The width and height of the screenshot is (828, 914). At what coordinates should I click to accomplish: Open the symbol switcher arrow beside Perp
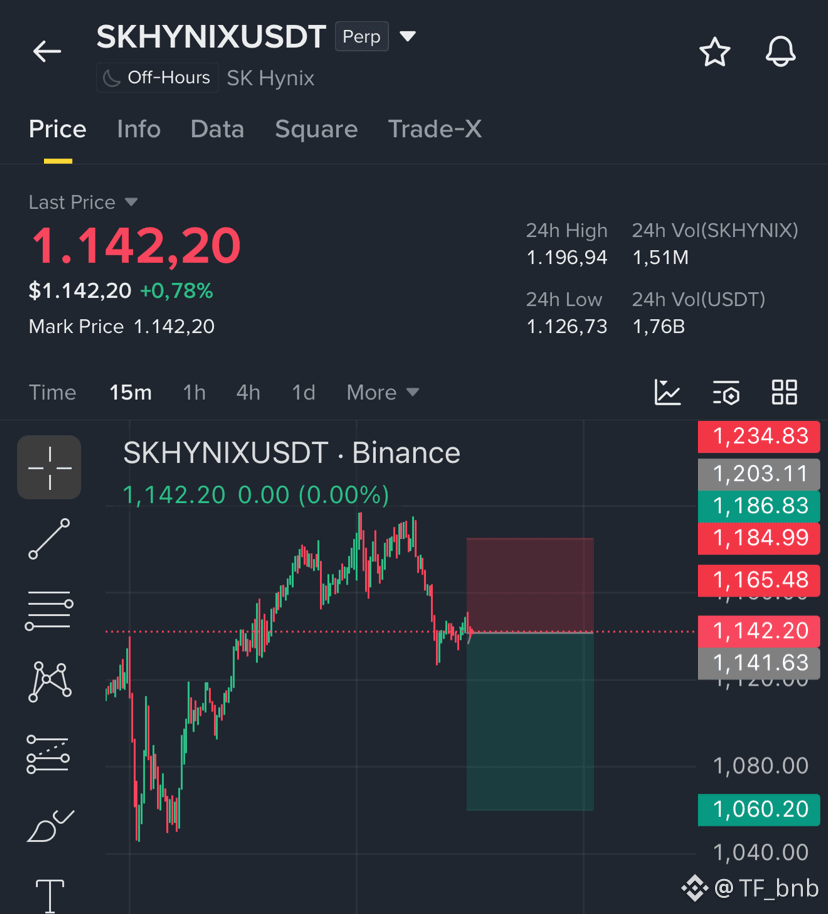tap(408, 37)
